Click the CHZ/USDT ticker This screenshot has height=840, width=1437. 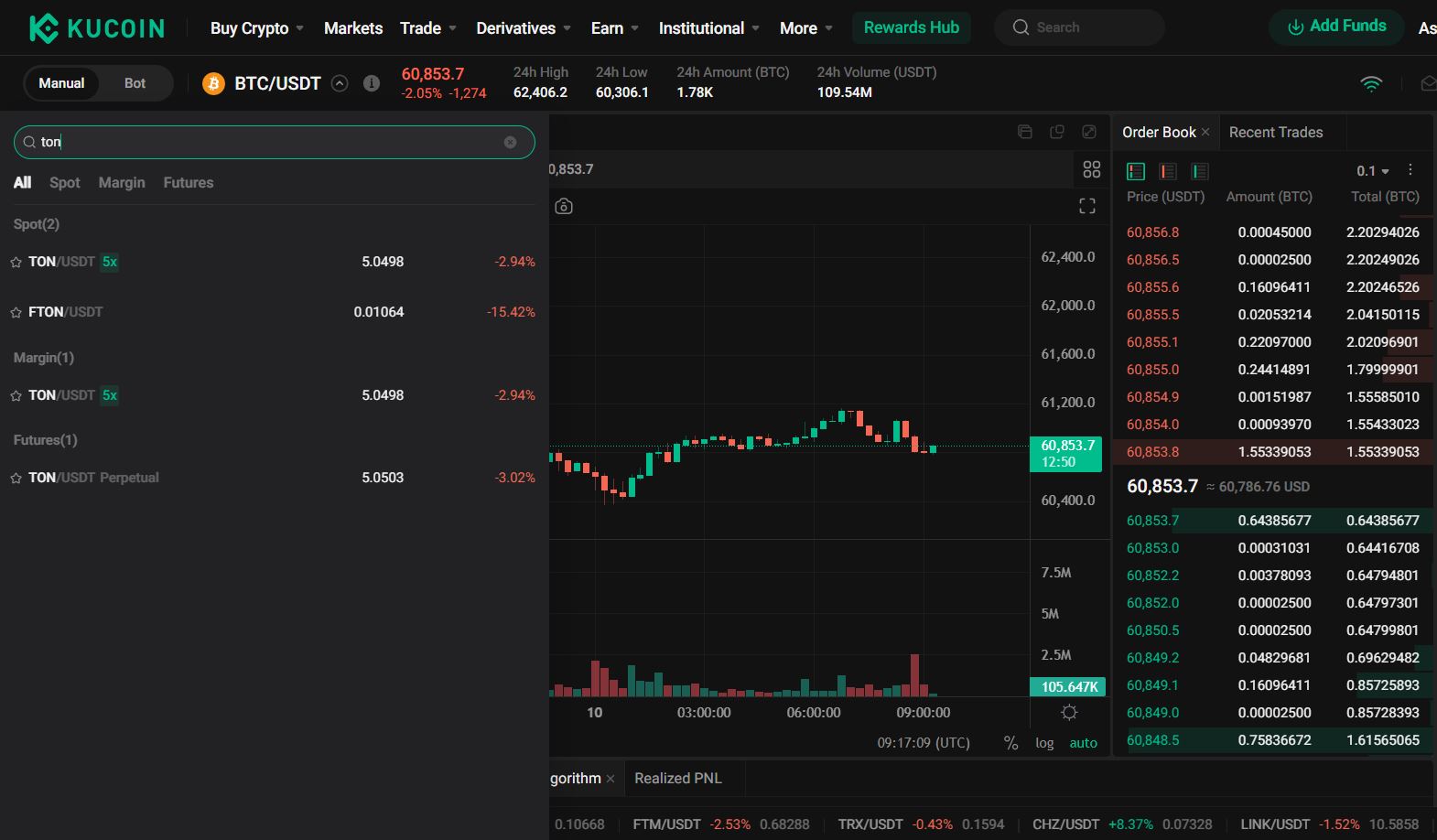pyautogui.click(x=1122, y=824)
